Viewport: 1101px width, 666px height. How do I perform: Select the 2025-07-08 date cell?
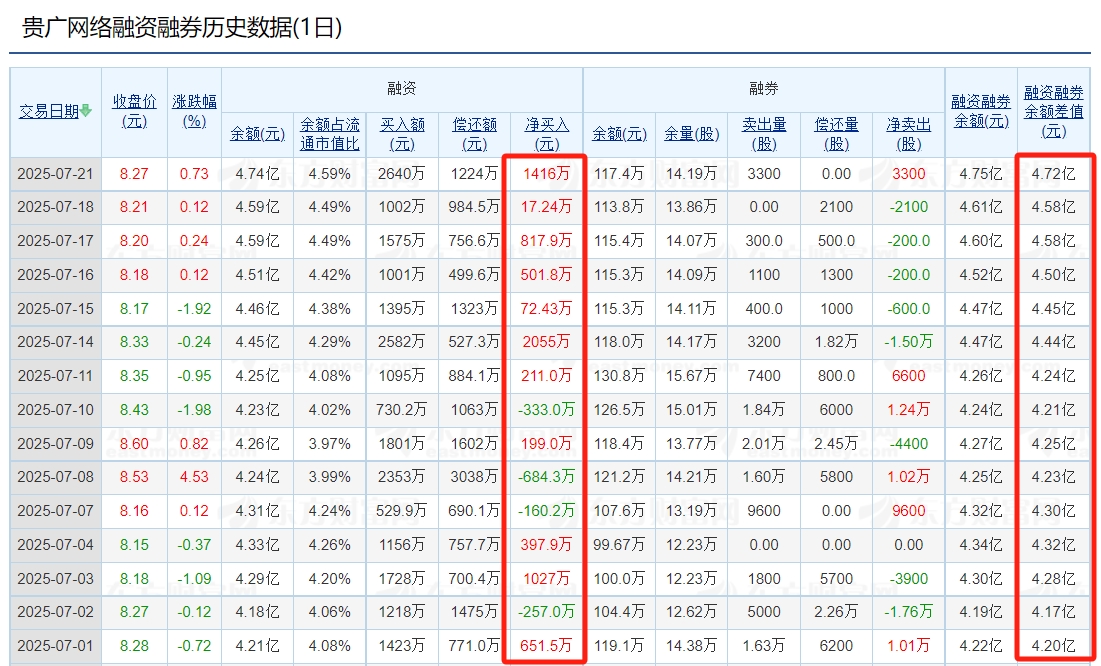tap(55, 477)
